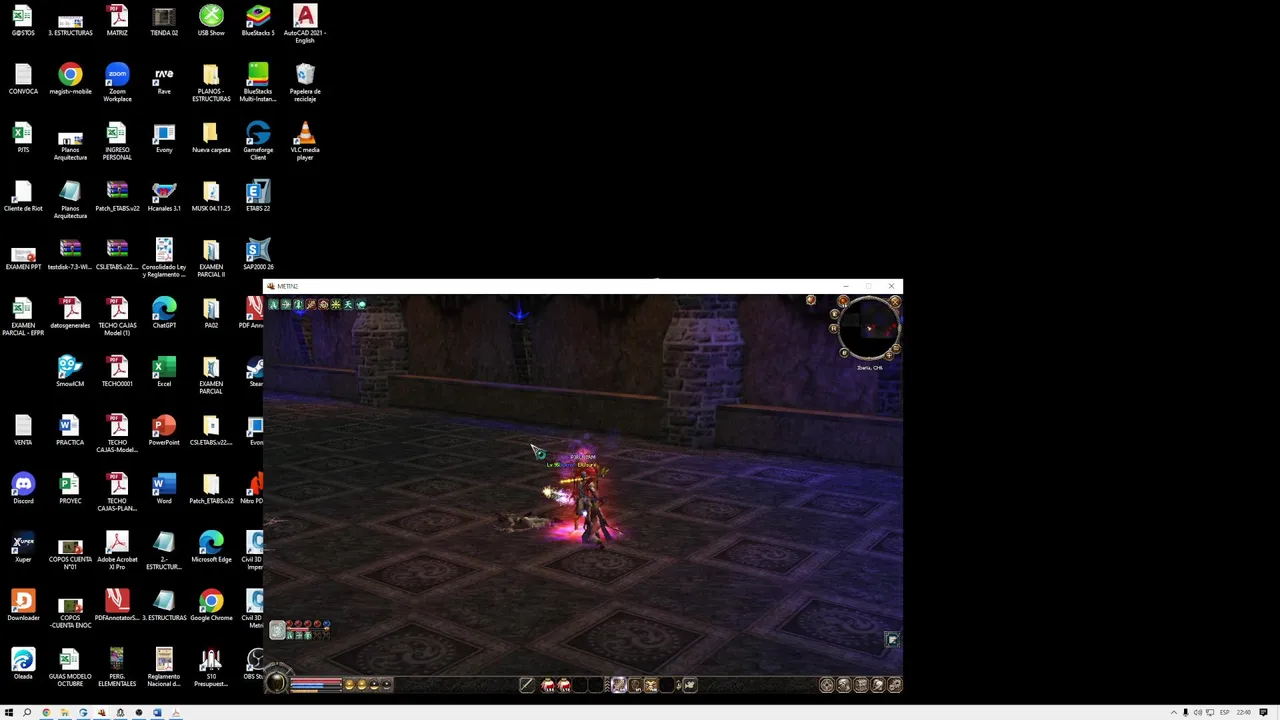Select the SmowlCM desktop icon
Screen dimensions: 1280x720
coord(70,372)
